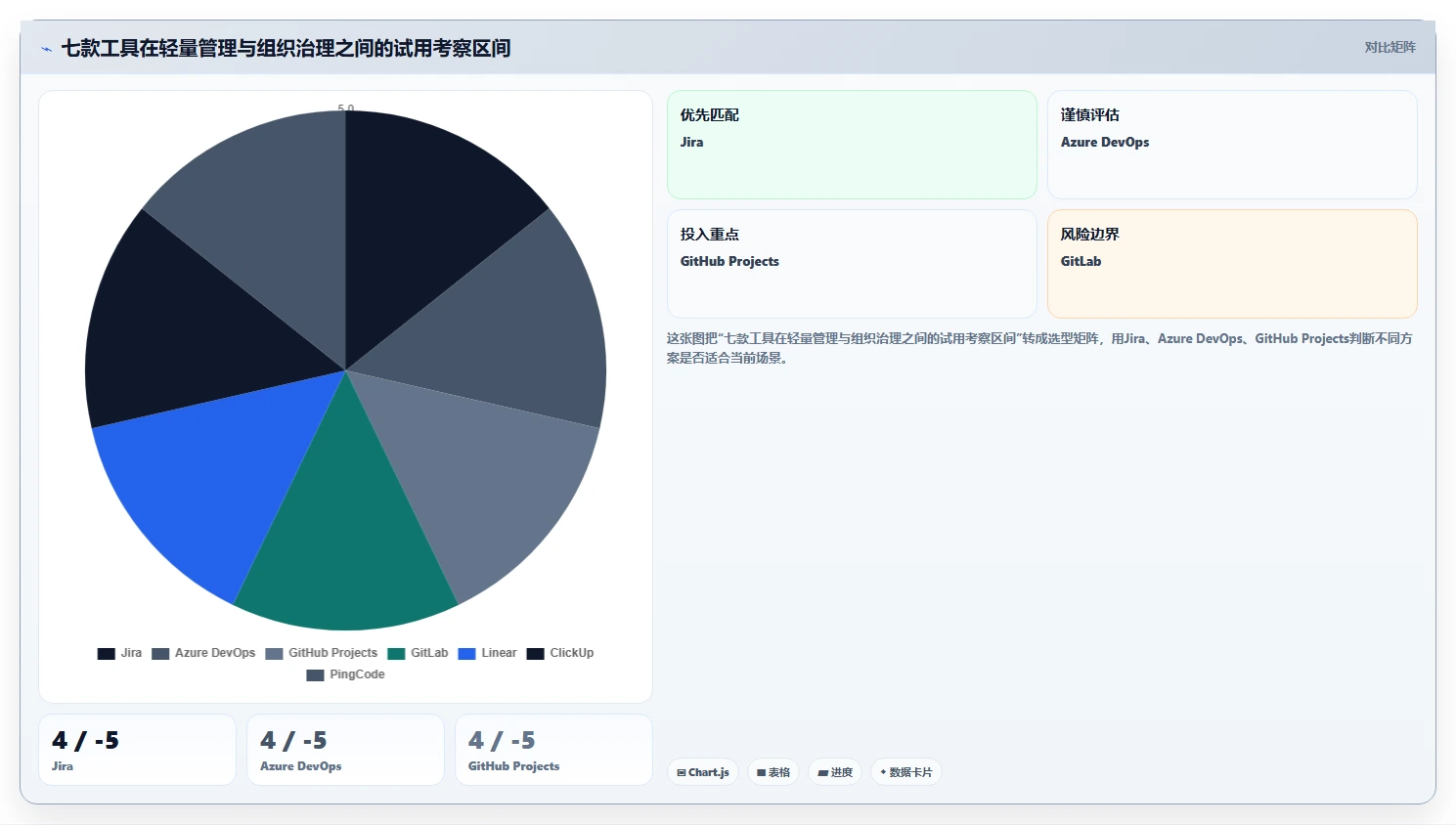The width and height of the screenshot is (1456, 825).
Task: Click the Chart.js chip icon
Action: tap(682, 772)
